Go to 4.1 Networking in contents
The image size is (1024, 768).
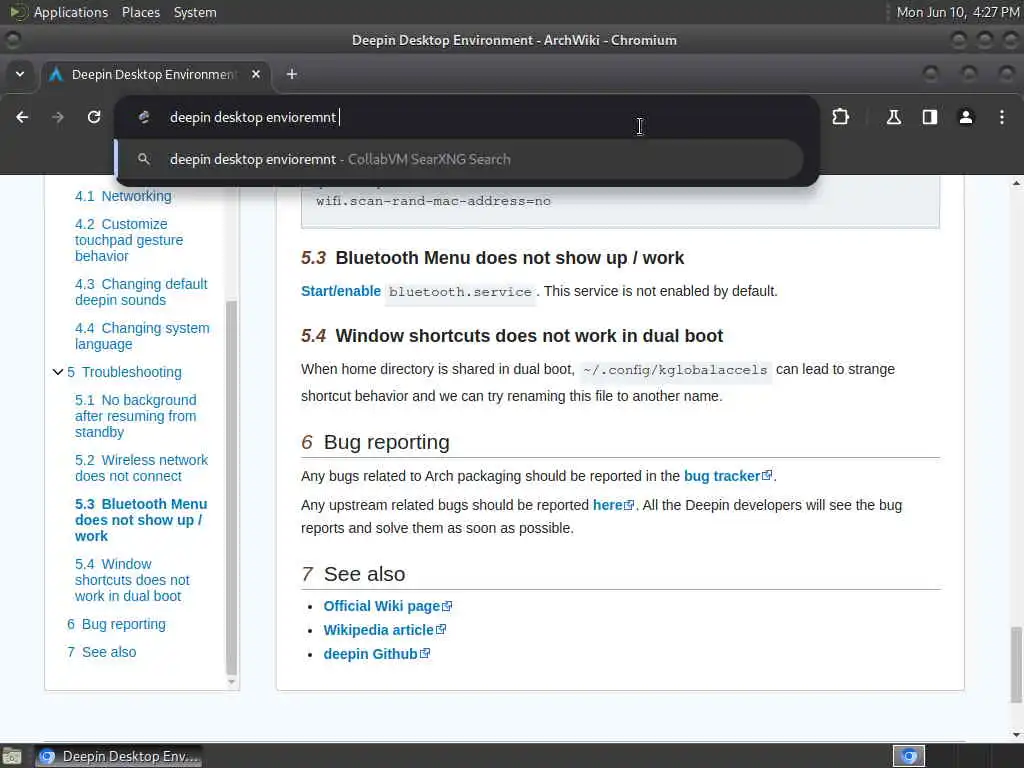[123, 196]
